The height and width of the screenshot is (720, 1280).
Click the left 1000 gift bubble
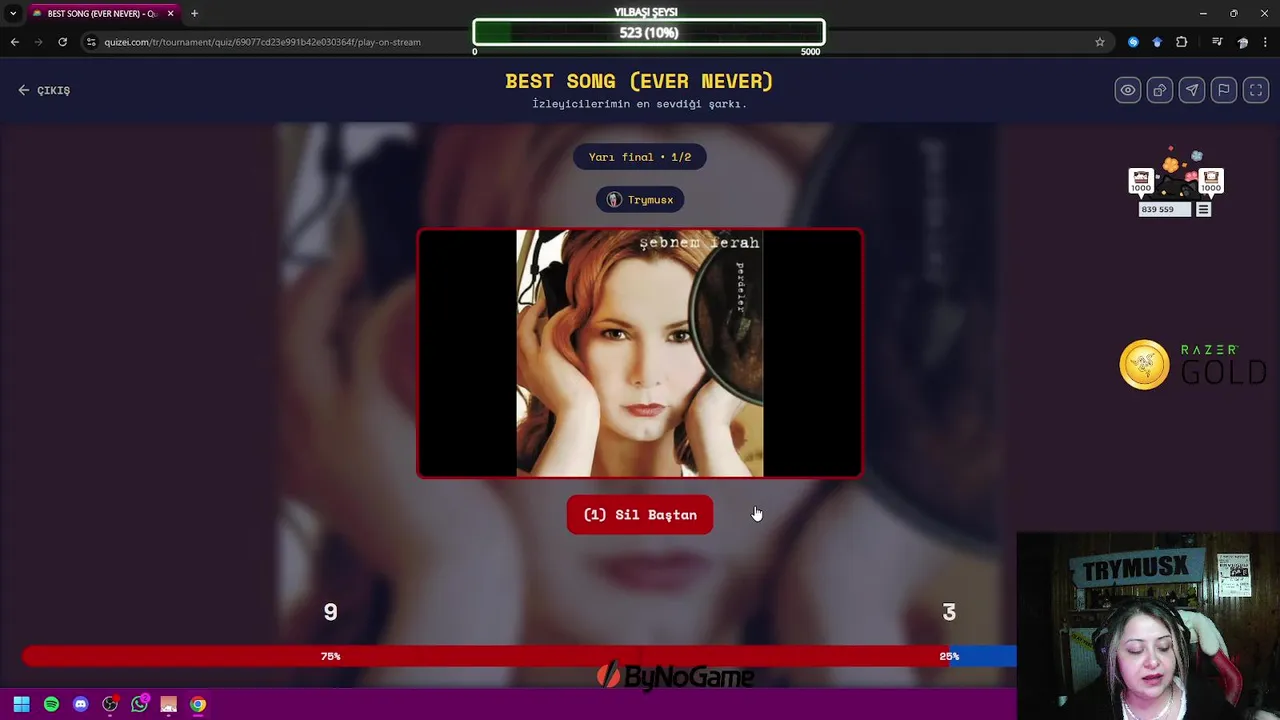(1141, 182)
